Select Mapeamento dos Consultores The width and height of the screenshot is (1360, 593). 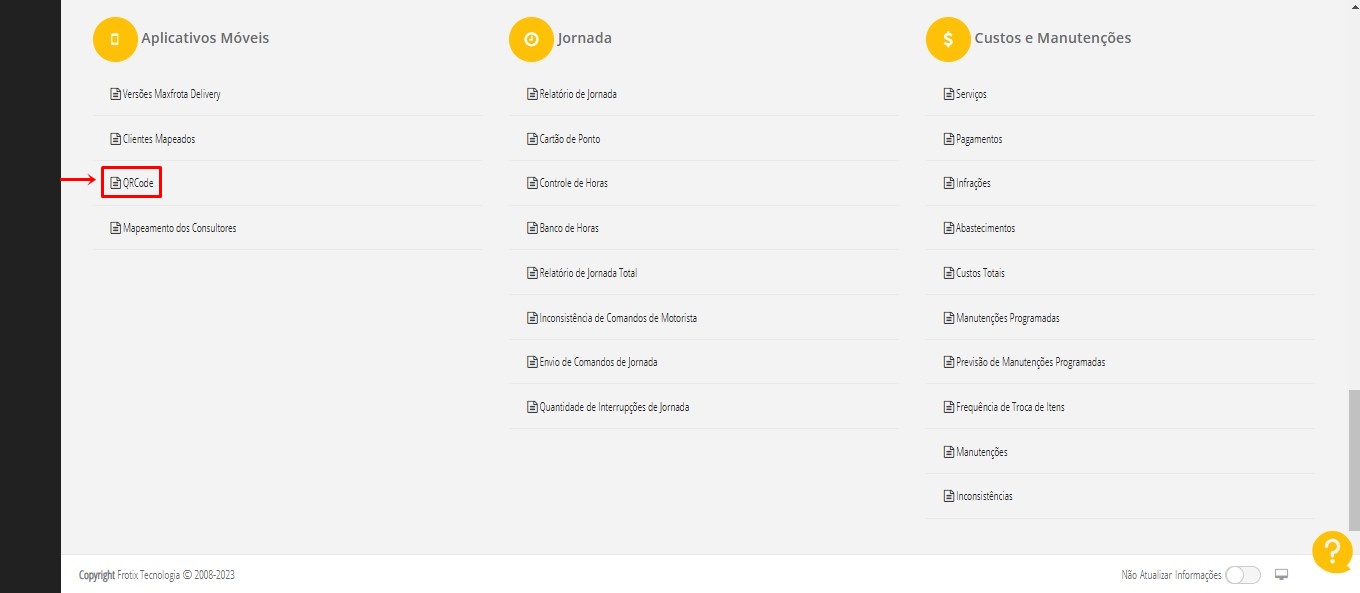179,228
